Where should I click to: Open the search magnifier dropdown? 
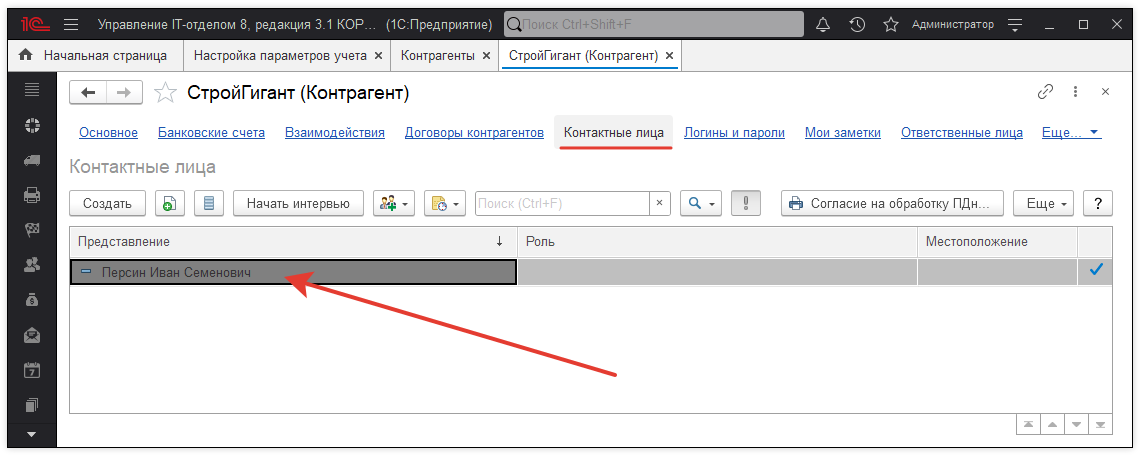[x=700, y=203]
